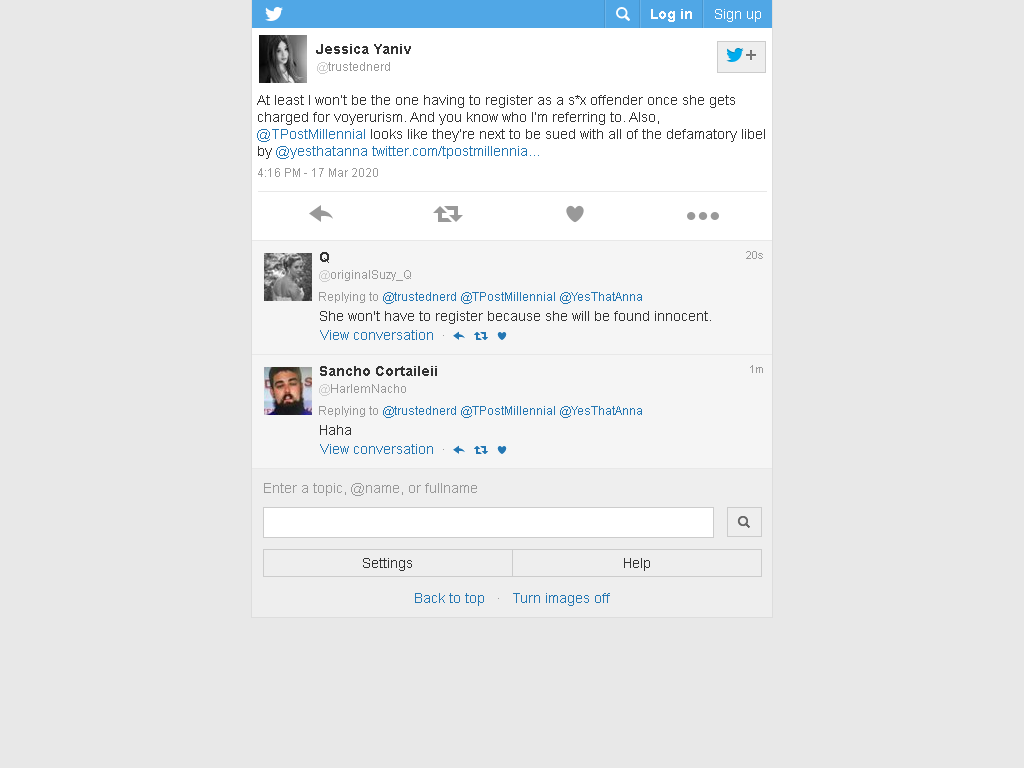Open the Help button
The height and width of the screenshot is (768, 1024).
(637, 563)
